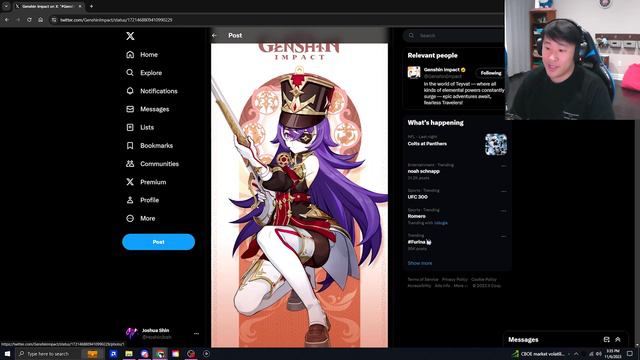The image size is (640, 360).
Task: Open Notifications in the sidebar
Action: point(152,91)
